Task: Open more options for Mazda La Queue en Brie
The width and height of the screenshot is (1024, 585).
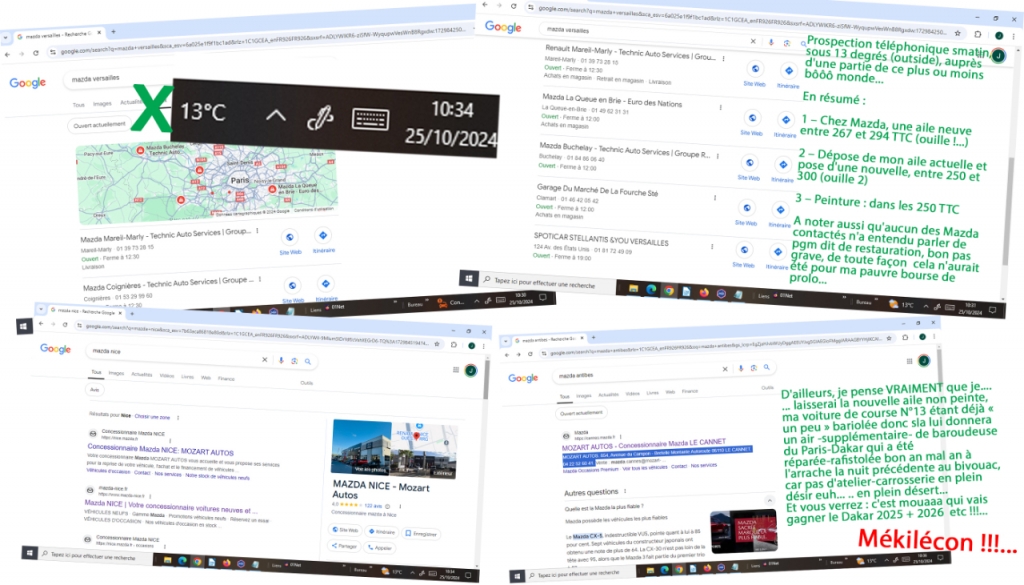Action: point(720,107)
